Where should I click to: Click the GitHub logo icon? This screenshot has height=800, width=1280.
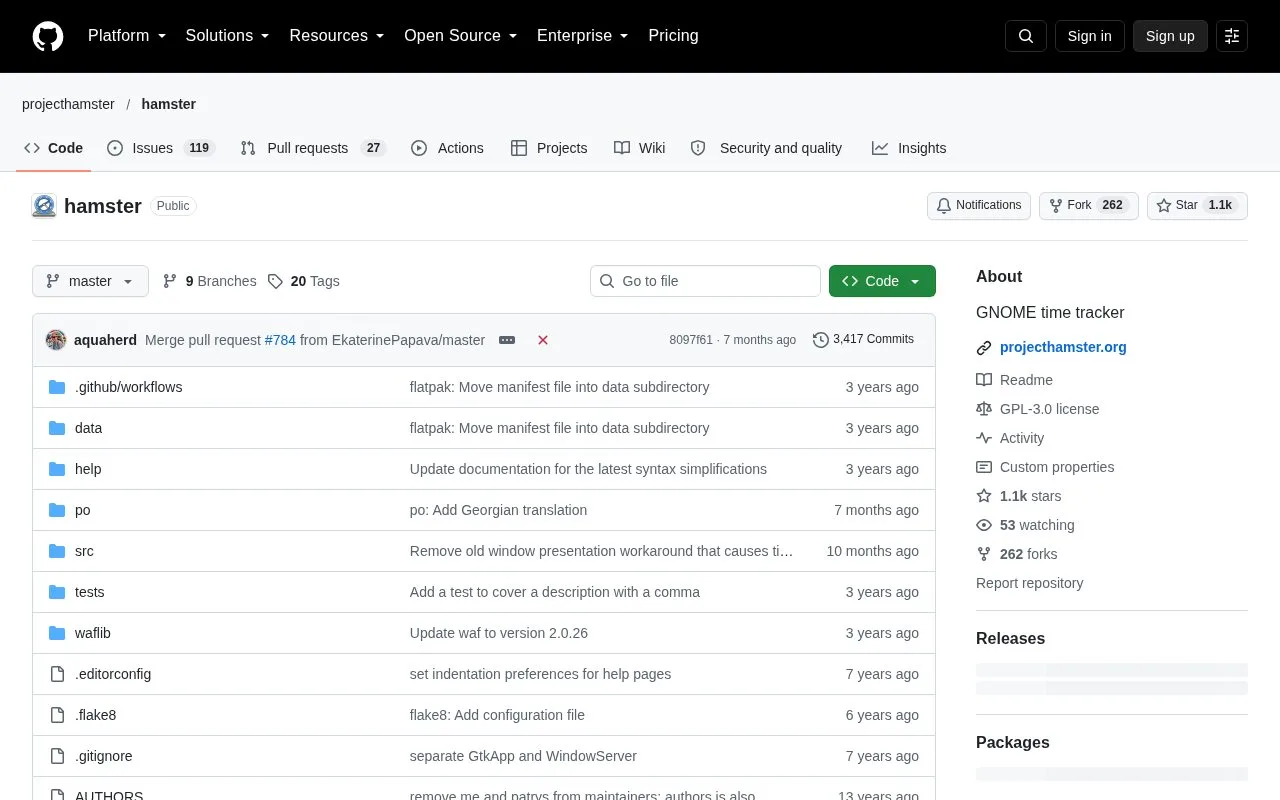point(48,36)
